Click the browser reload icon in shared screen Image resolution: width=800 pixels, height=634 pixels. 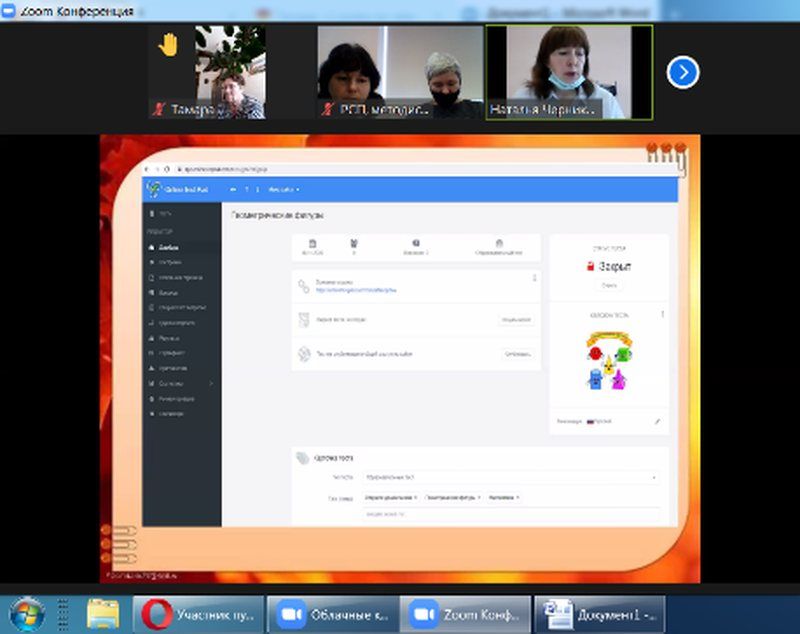(x=167, y=169)
